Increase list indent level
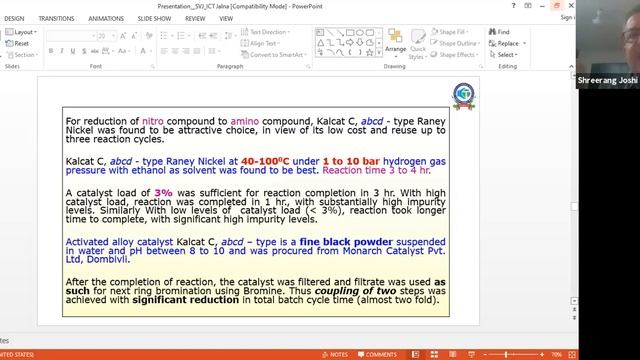Image resolution: width=640 pixels, height=360 pixels. 213,36
